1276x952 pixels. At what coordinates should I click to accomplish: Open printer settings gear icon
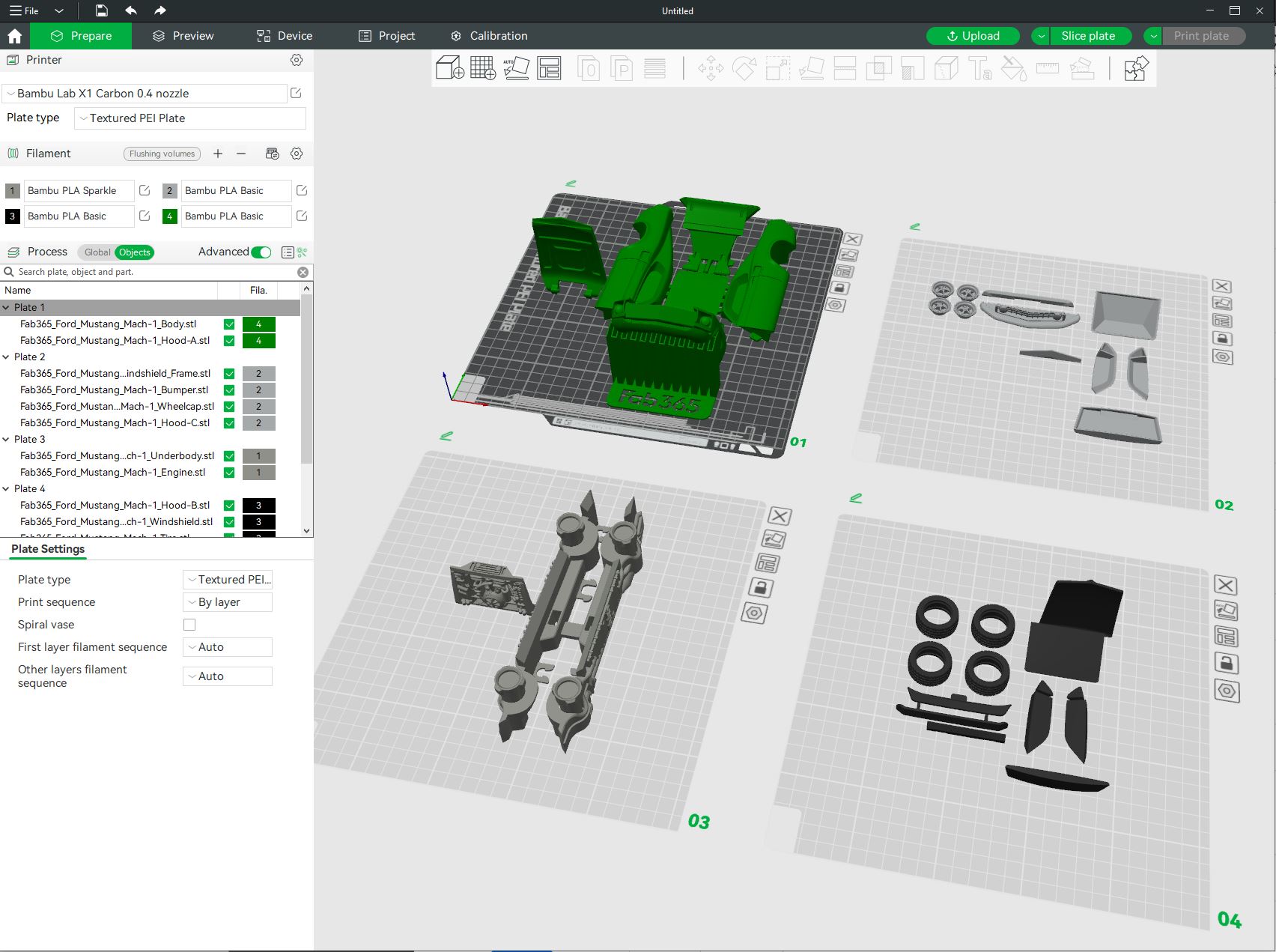297,60
